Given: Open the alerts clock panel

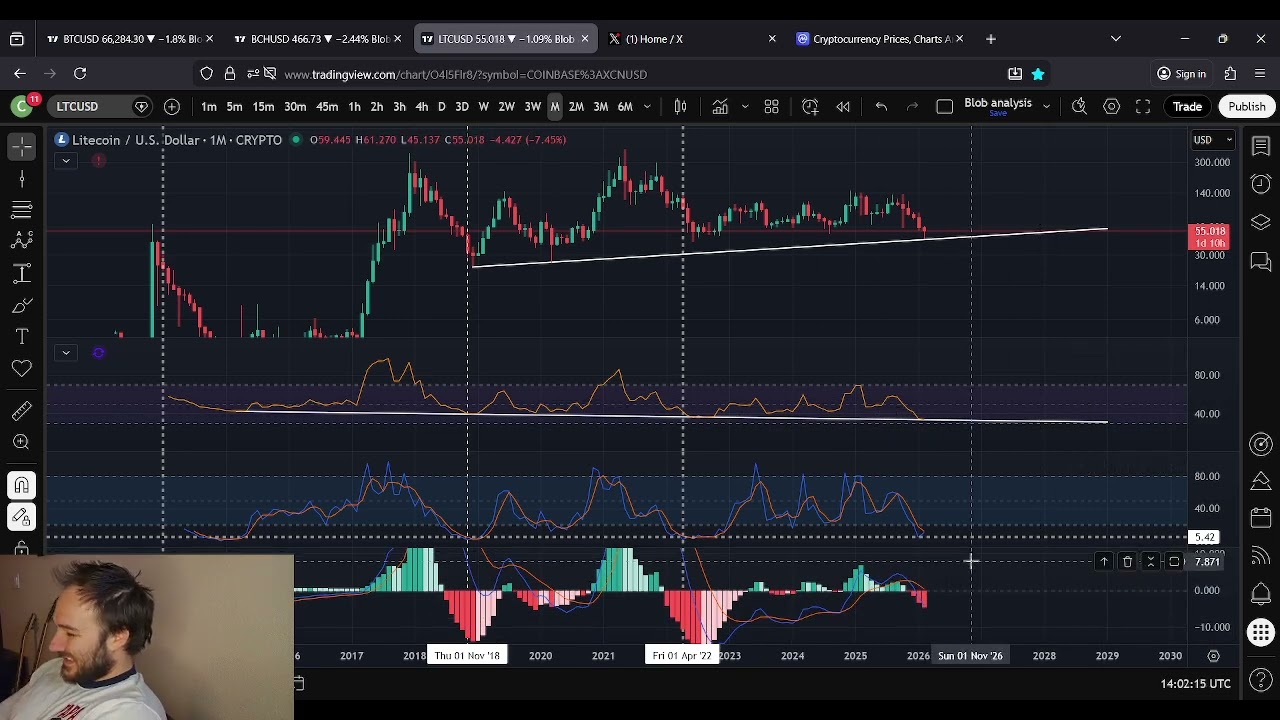Looking at the screenshot, I should point(1261,184).
